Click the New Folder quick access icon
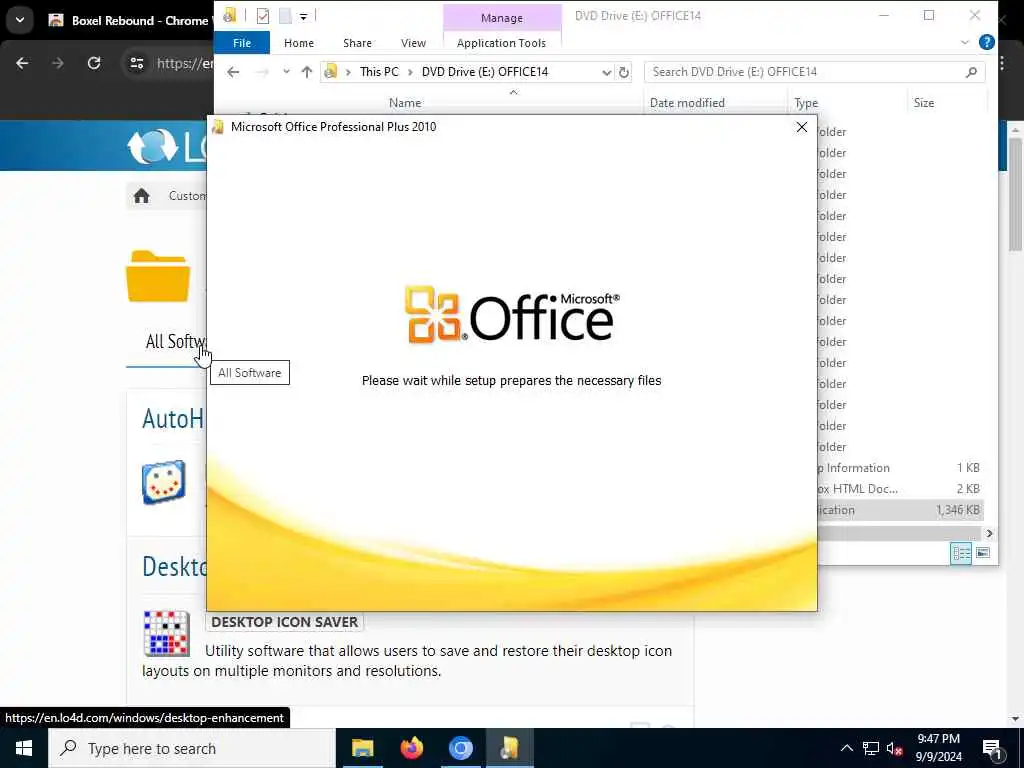 (285, 16)
